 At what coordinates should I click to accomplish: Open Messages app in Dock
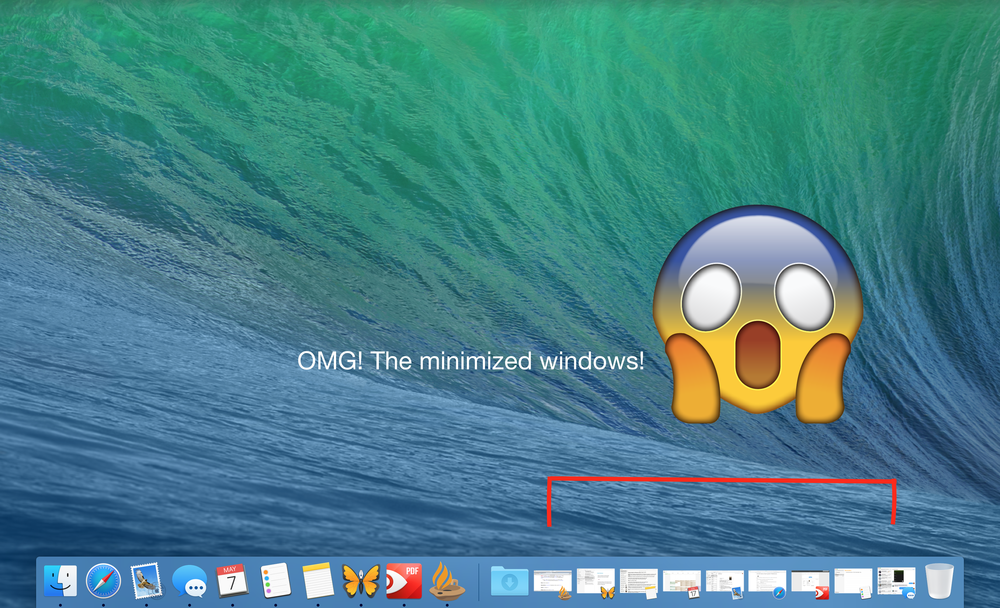(x=189, y=580)
